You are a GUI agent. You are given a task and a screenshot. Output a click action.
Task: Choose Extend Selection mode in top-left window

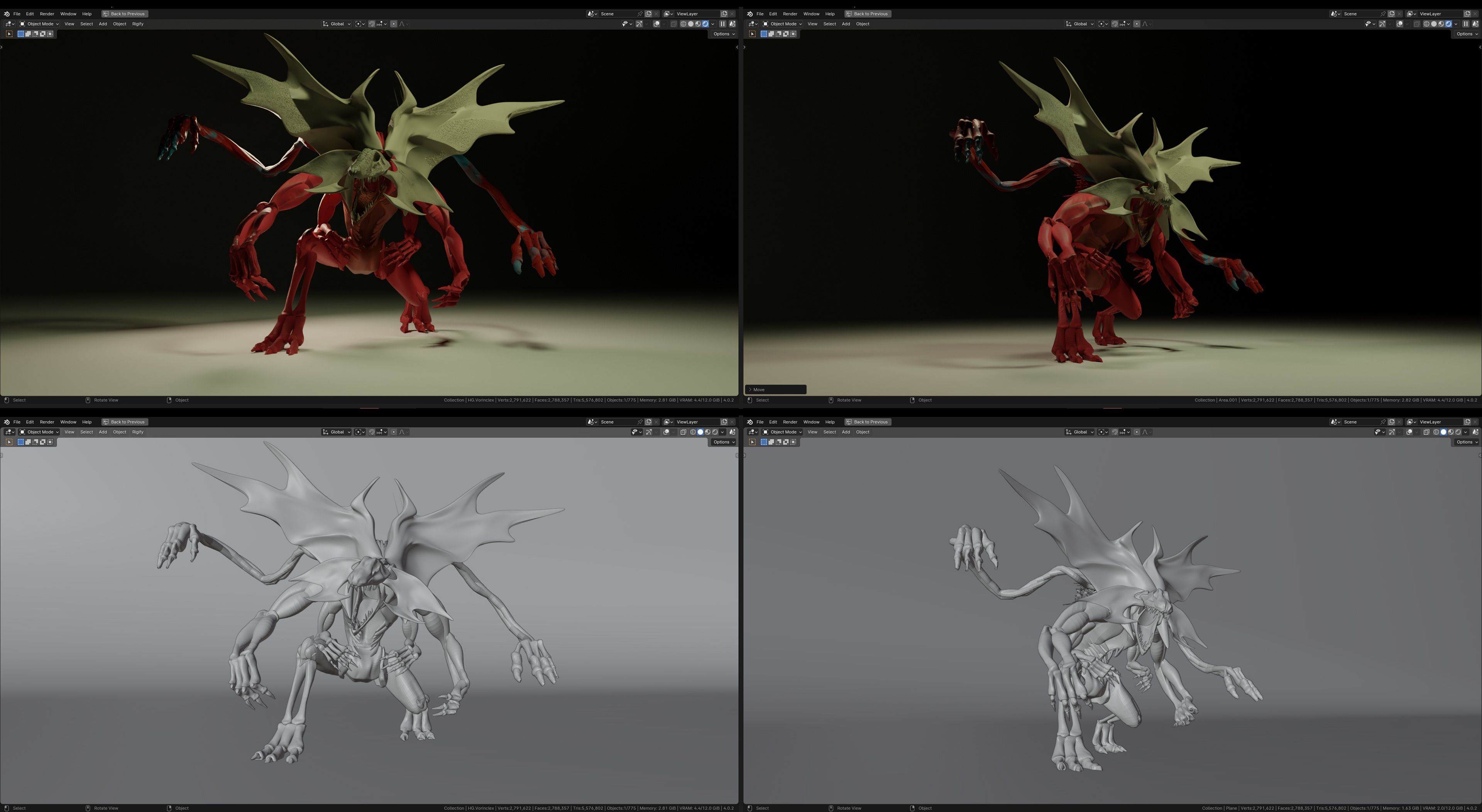tap(28, 34)
